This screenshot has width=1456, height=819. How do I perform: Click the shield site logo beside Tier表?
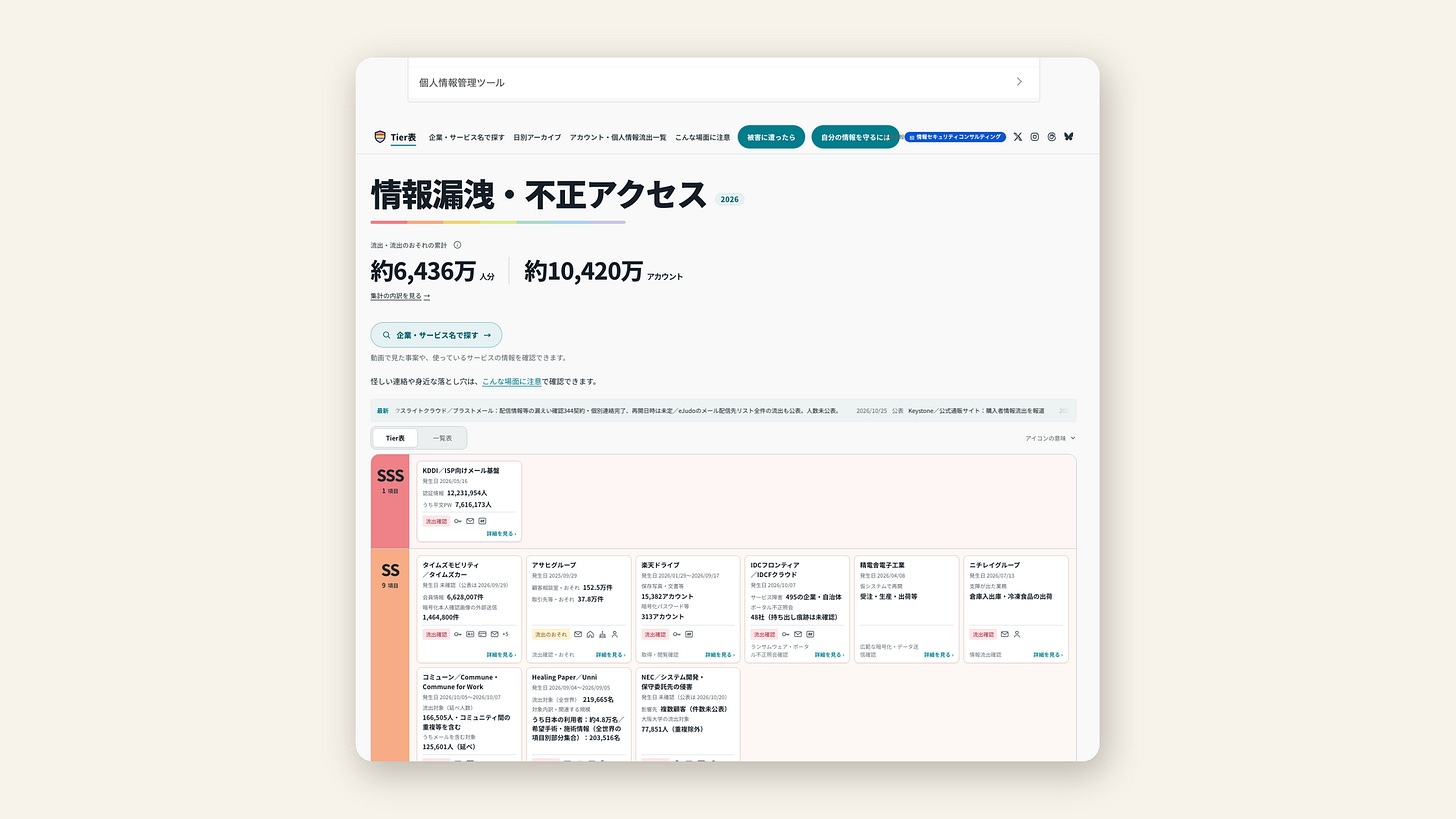(380, 137)
